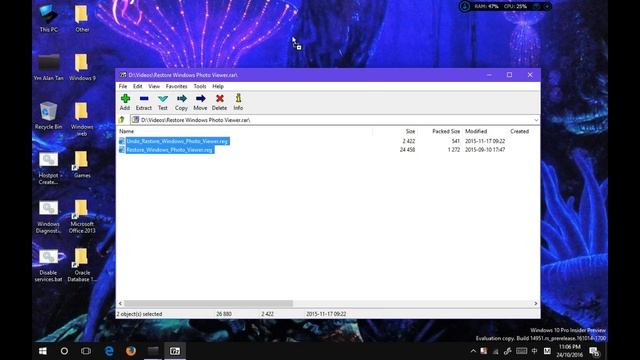Open Cortana search circle on taskbar
This screenshot has height=360, width=640.
64,351
